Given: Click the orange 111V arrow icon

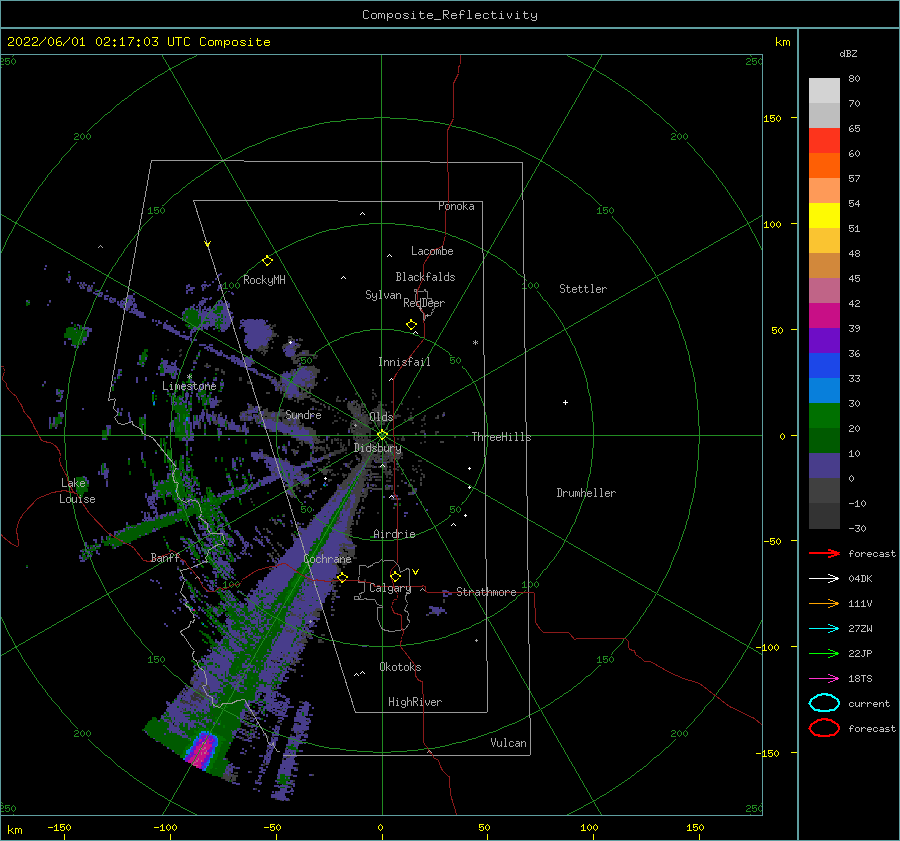Looking at the screenshot, I should coord(824,603).
